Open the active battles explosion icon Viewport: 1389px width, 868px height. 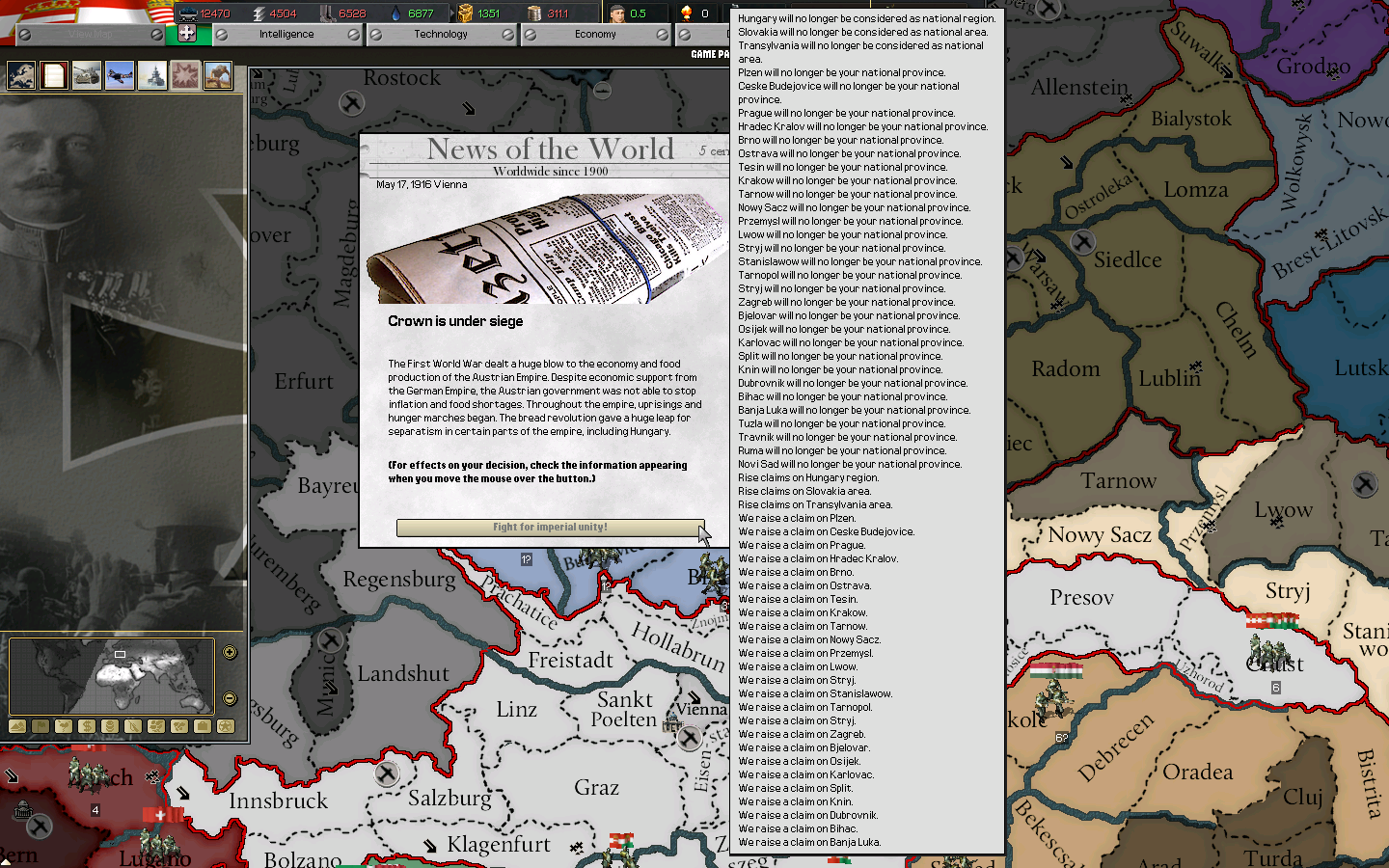[185, 75]
